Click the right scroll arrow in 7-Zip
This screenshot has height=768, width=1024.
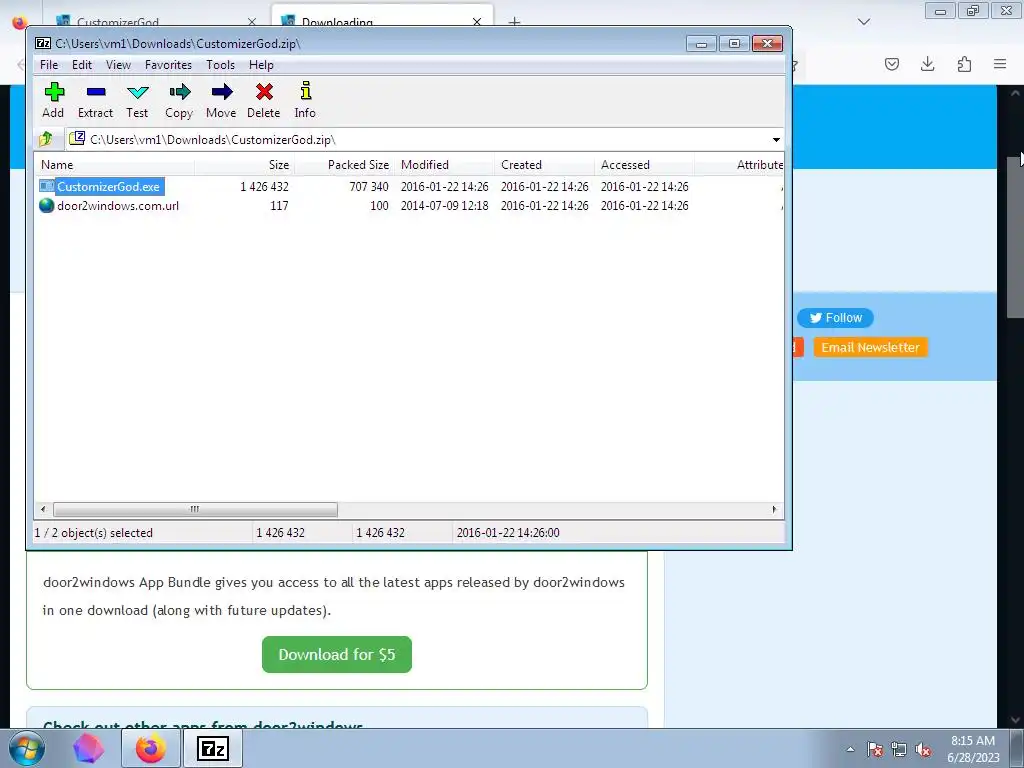[x=775, y=509]
